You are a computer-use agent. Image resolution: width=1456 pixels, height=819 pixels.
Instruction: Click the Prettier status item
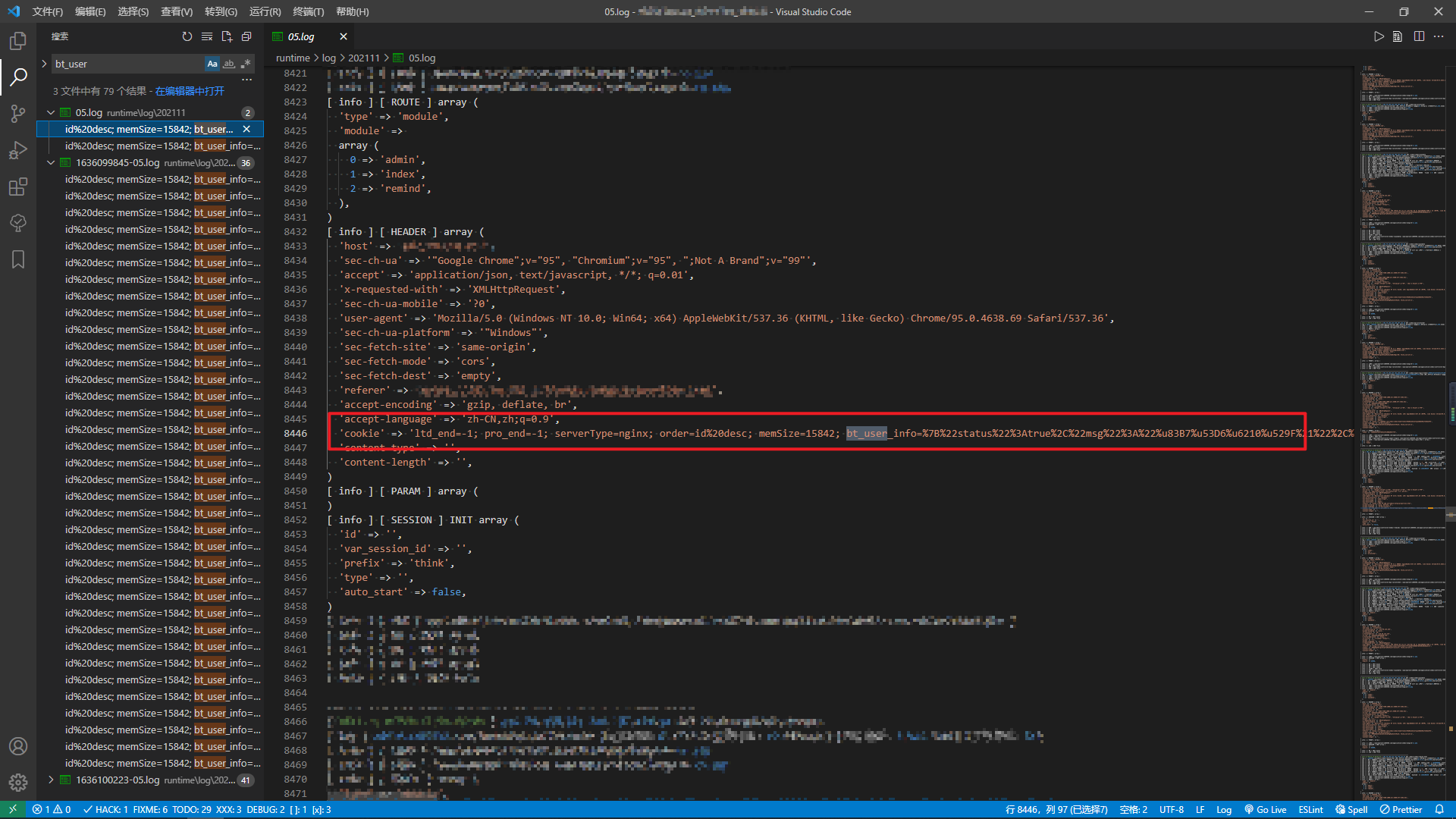(1401, 809)
